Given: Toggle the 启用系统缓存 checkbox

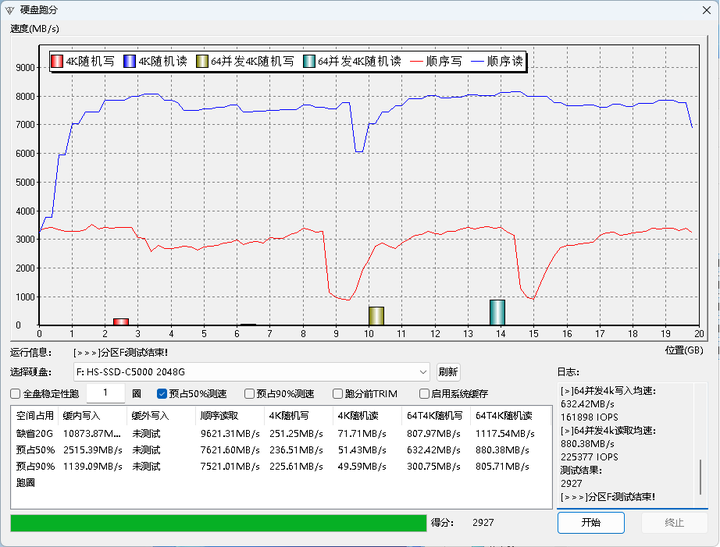Looking at the screenshot, I should 424,394.
